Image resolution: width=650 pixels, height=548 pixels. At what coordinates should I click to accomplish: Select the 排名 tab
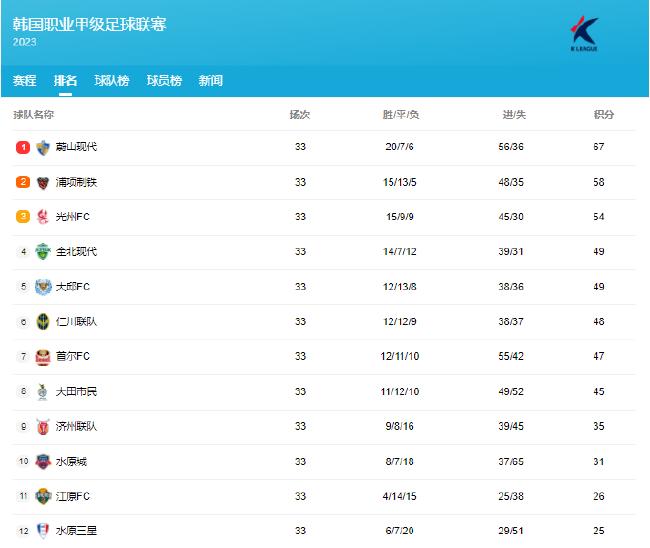[x=65, y=80]
